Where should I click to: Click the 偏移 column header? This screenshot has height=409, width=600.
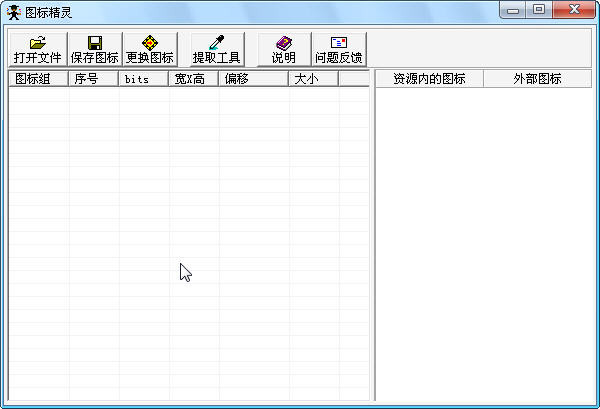[x=254, y=79]
